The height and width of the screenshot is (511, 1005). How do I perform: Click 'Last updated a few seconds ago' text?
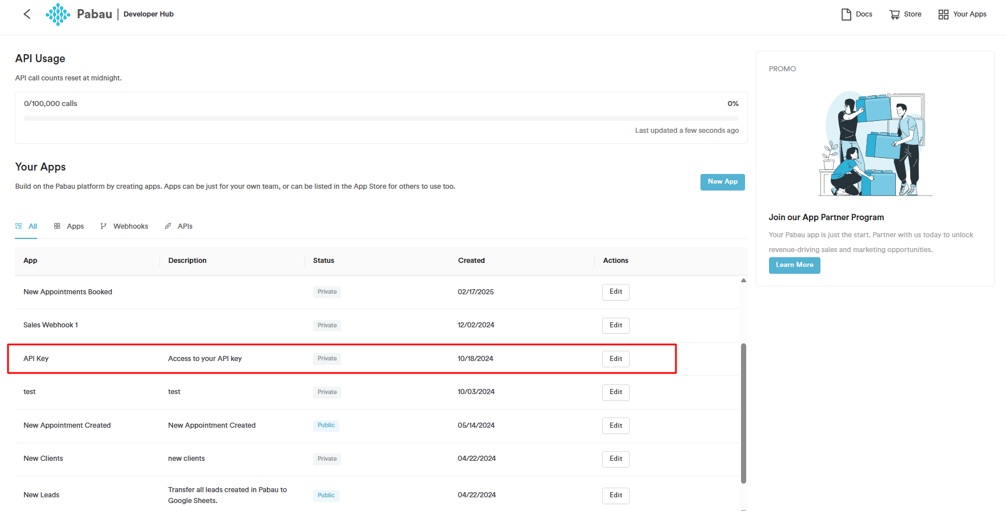686,130
